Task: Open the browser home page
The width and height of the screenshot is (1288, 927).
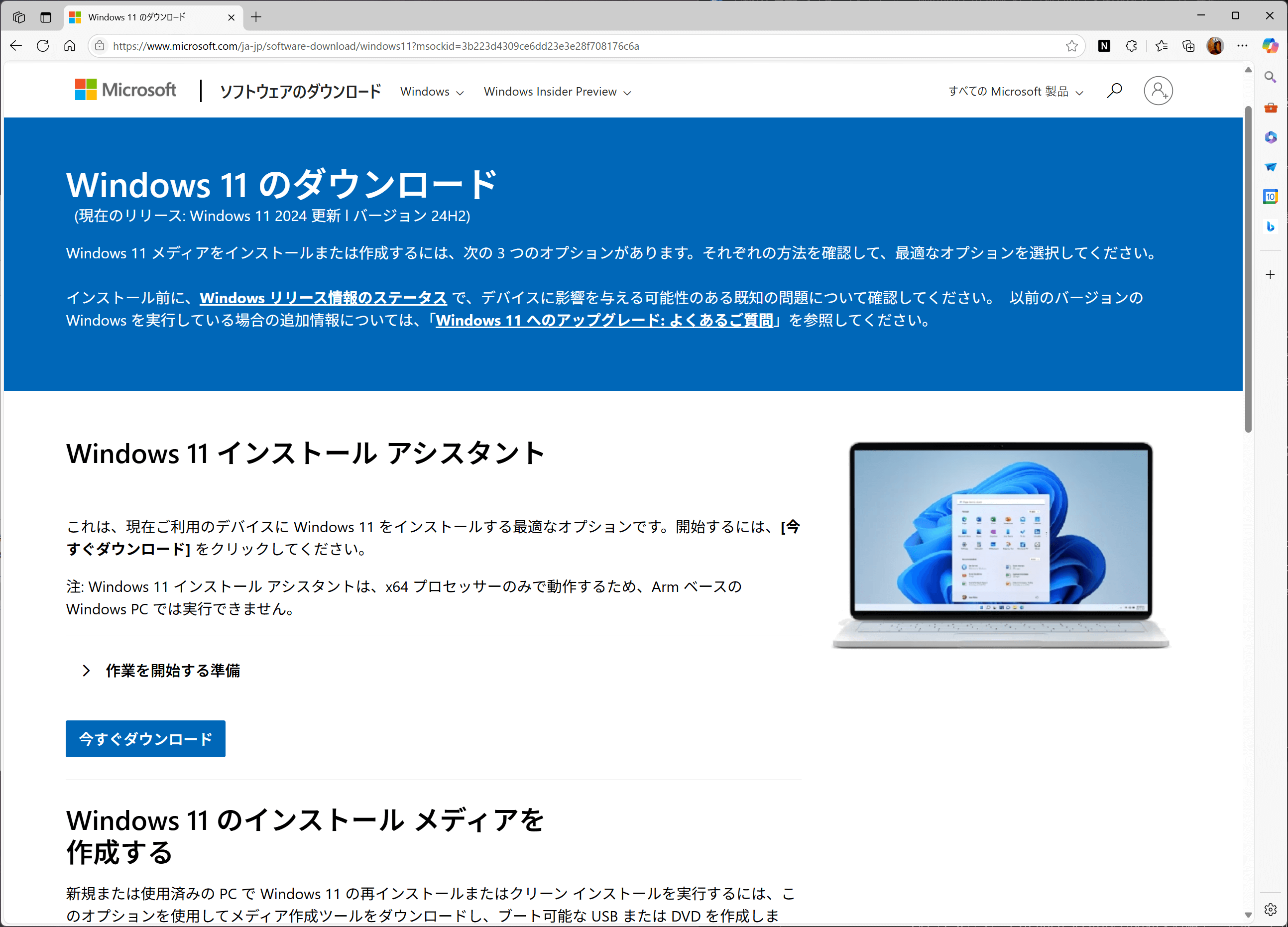Action: click(x=69, y=46)
